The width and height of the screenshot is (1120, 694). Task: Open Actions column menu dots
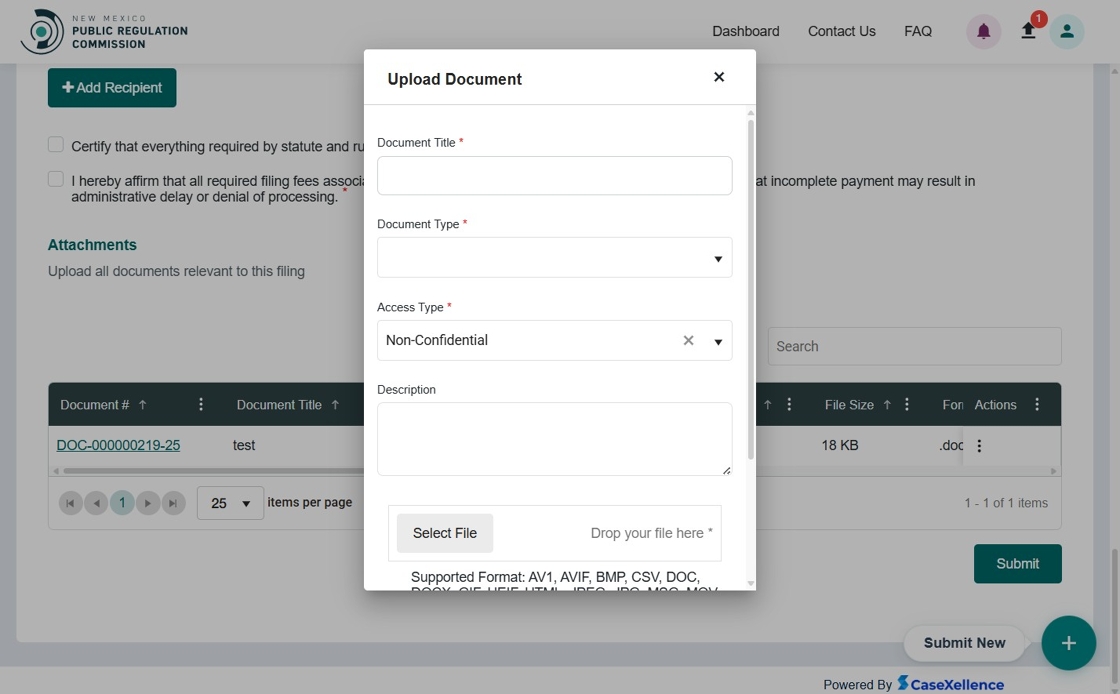tap(1037, 405)
